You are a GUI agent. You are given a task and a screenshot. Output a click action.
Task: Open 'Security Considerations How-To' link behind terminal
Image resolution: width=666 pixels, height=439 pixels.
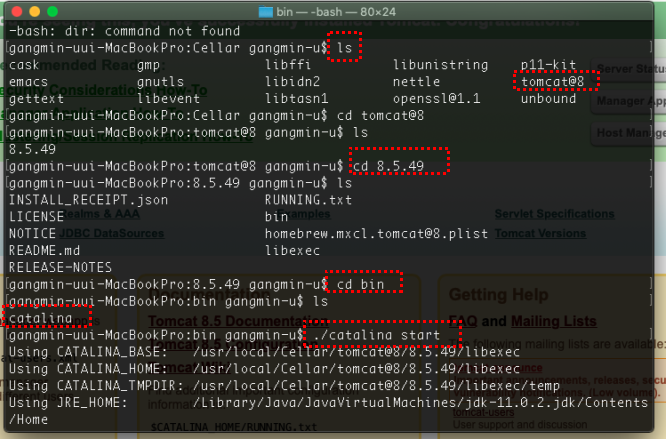(x=104, y=90)
